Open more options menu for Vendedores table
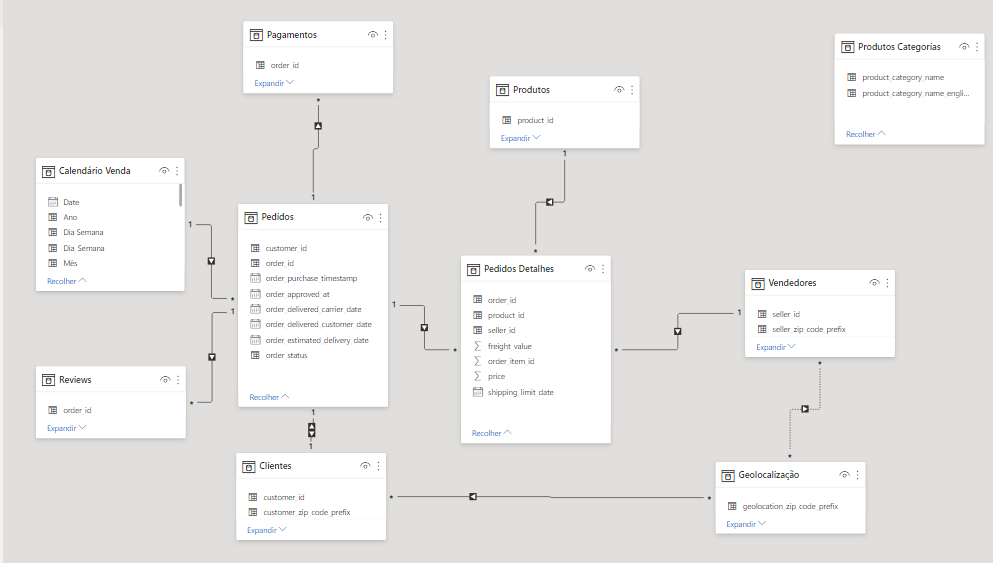The image size is (993, 563). [887, 283]
